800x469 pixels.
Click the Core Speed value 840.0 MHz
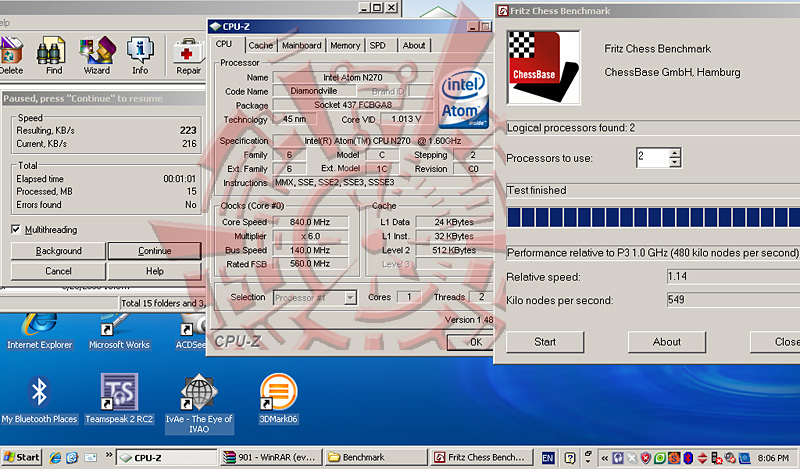tap(311, 222)
